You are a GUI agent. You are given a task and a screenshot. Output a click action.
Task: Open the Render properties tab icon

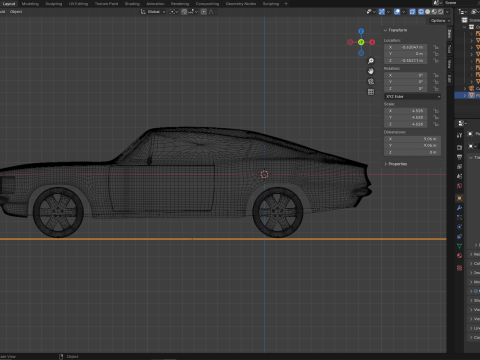pos(459,147)
